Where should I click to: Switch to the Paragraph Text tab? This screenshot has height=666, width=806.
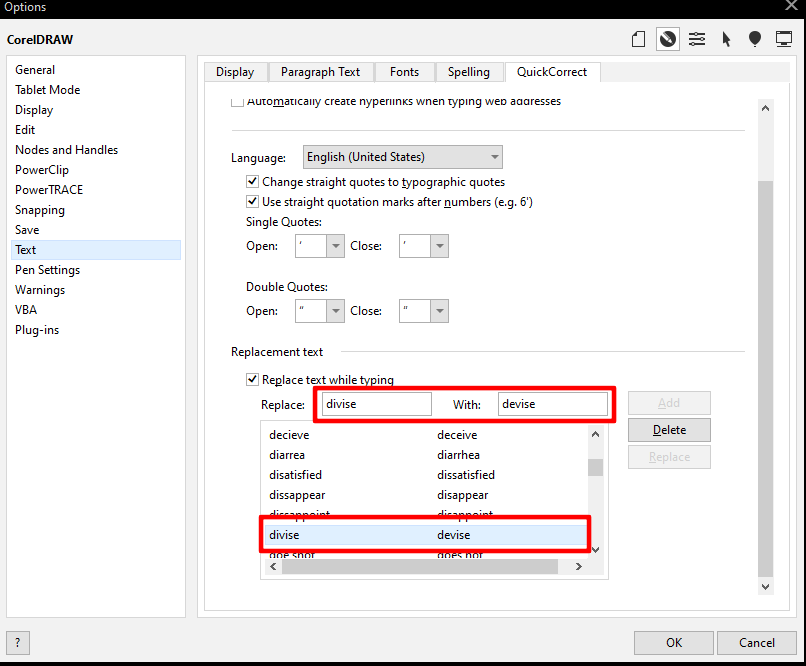pyautogui.click(x=321, y=72)
